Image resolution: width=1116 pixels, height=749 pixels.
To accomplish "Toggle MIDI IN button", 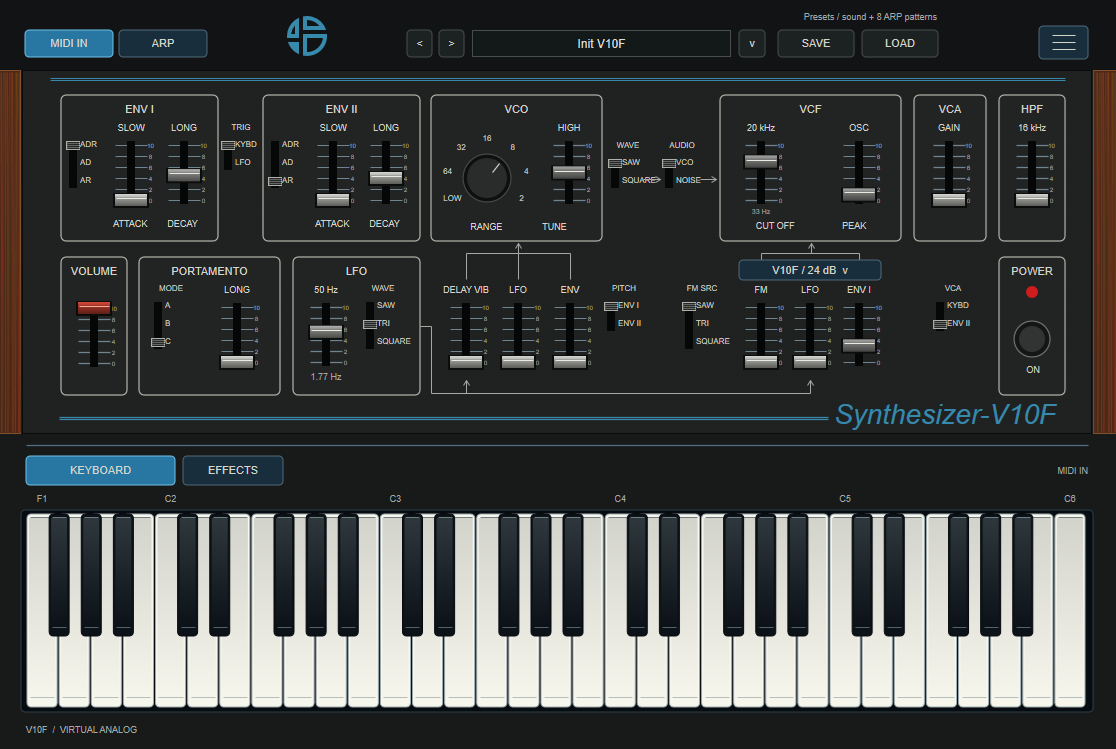I will 69,43.
